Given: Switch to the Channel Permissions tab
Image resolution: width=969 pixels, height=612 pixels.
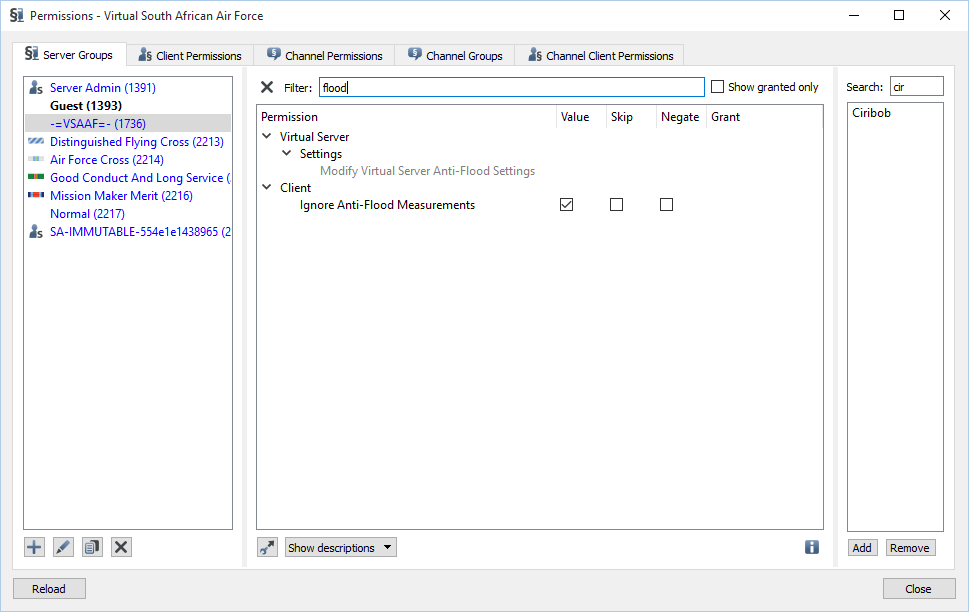Looking at the screenshot, I should point(323,54).
